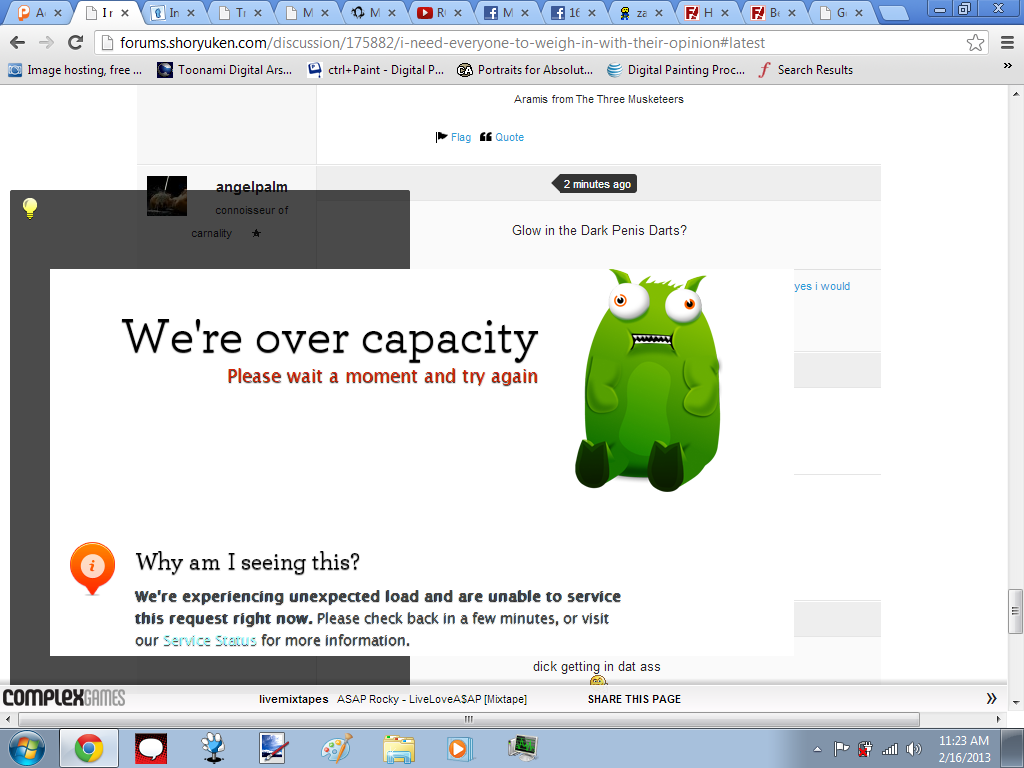Open the 'Portraits for Absolut...' bookmark

coord(525,70)
